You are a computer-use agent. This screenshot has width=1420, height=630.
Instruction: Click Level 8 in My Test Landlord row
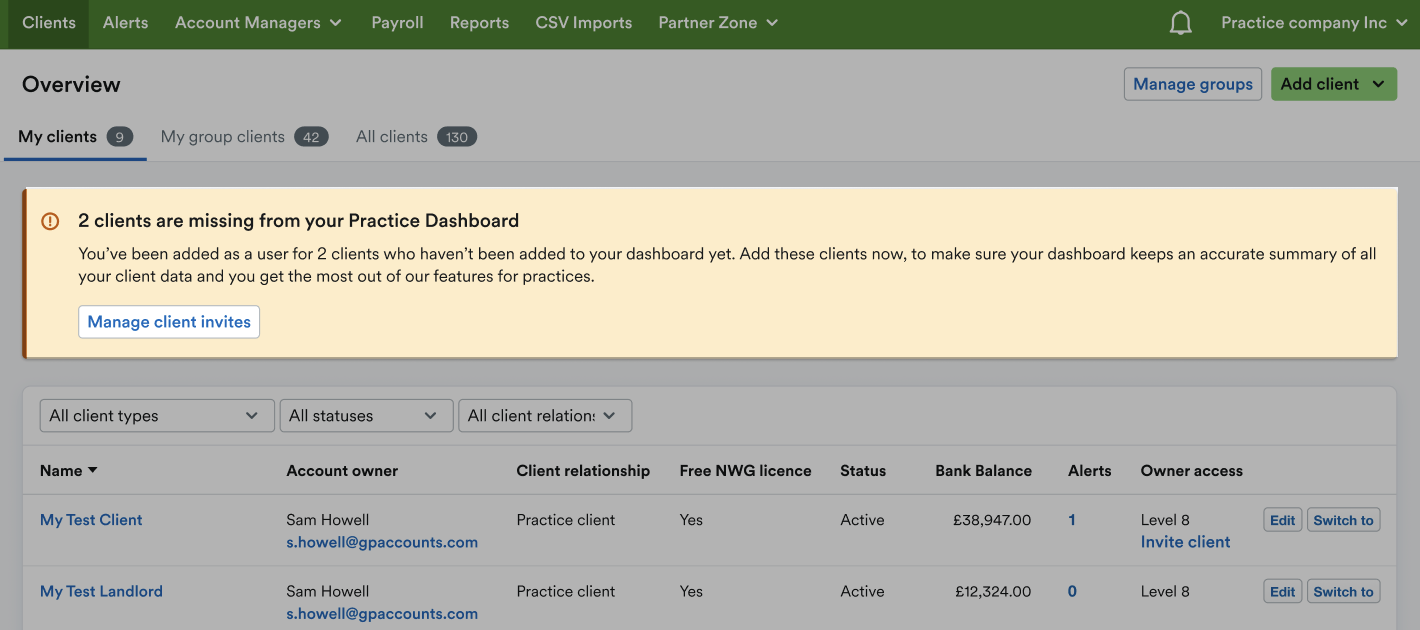pos(1165,592)
